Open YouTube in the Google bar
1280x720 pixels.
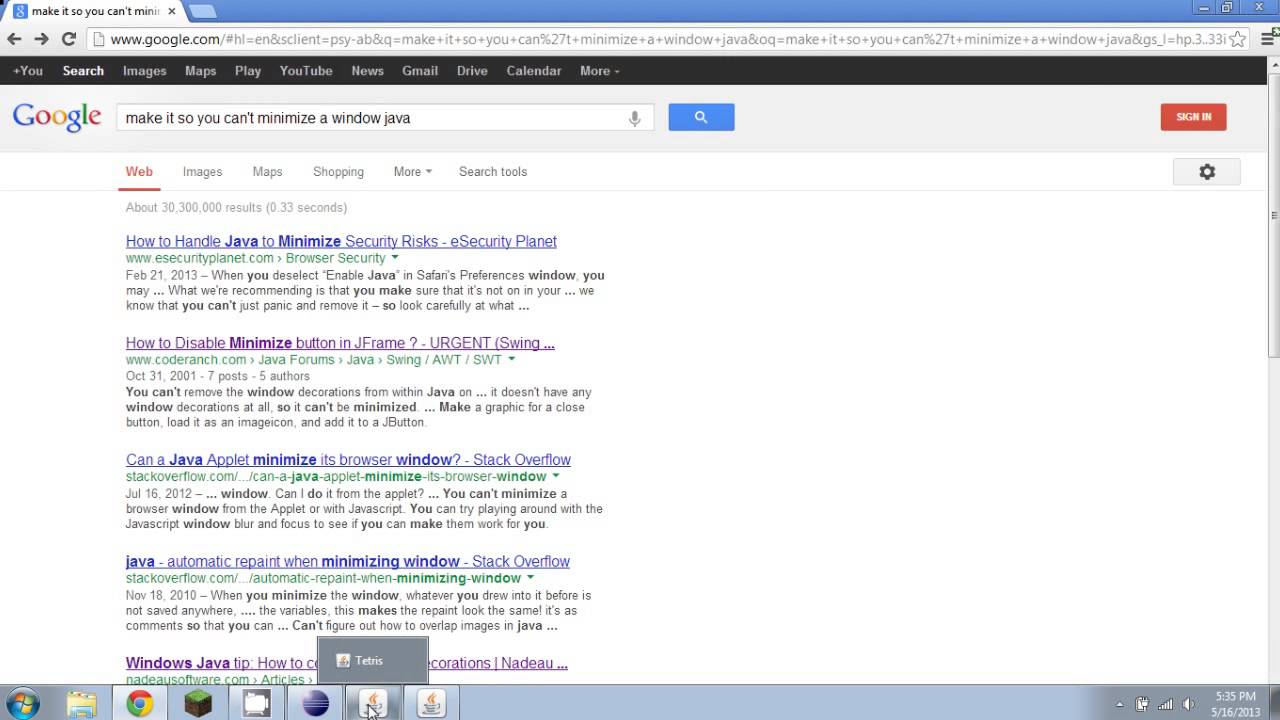(x=306, y=71)
